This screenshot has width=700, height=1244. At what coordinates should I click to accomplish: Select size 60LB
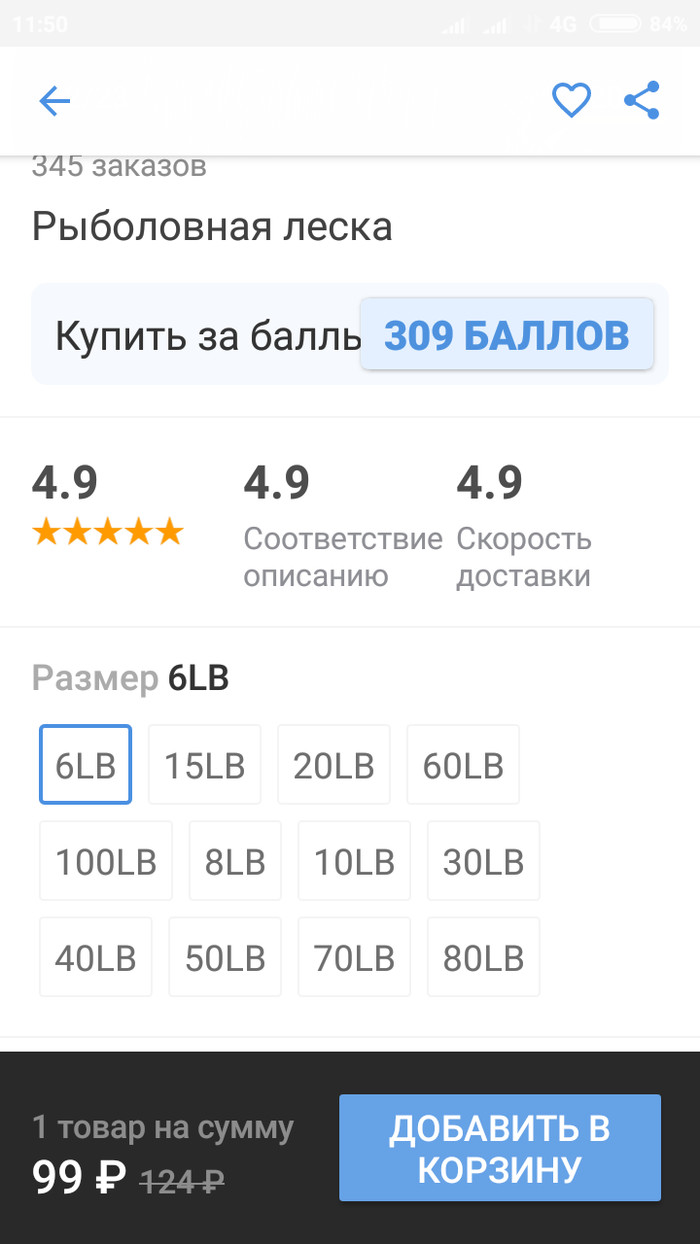click(x=463, y=765)
